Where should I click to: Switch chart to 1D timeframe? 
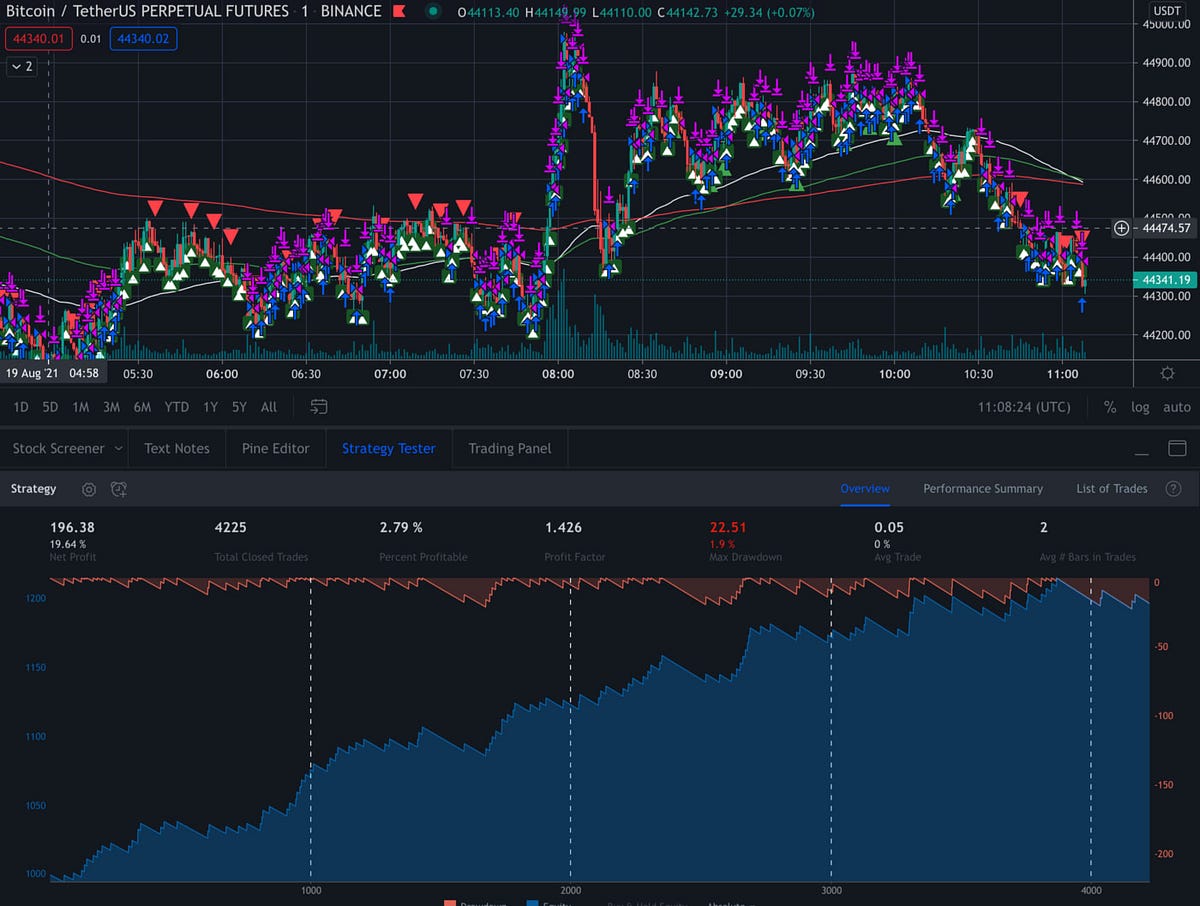pyautogui.click(x=20, y=407)
